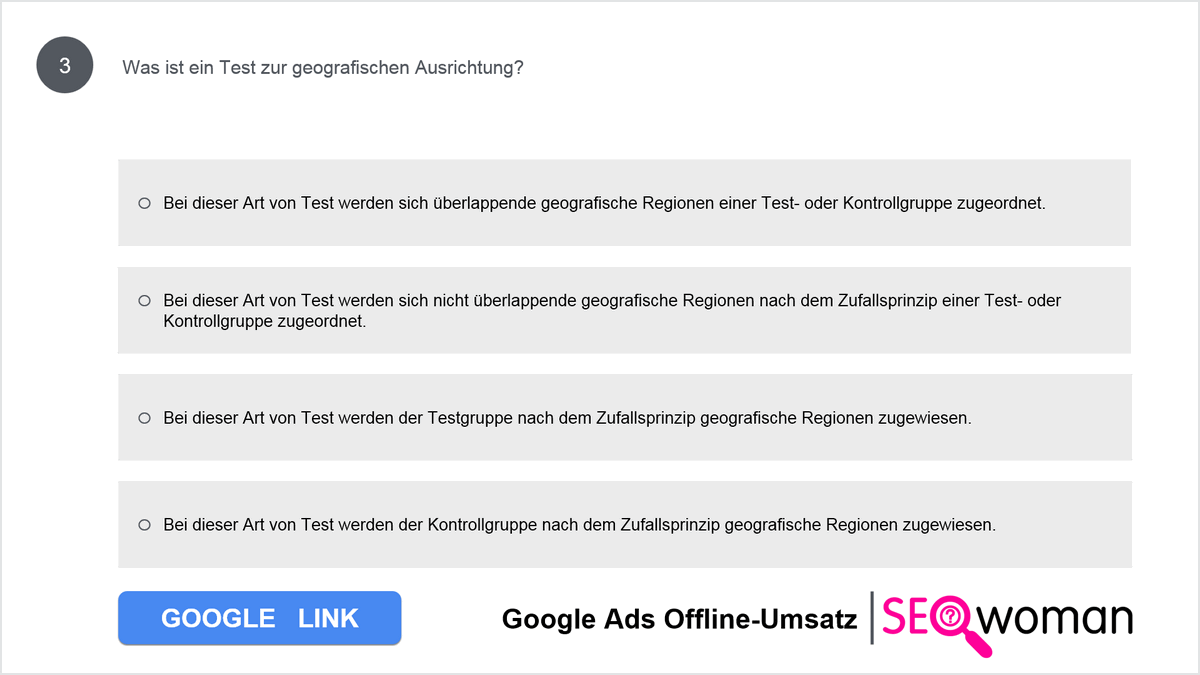Click the vertical divider beside SEO logo
This screenshot has width=1200, height=675.
[872, 618]
